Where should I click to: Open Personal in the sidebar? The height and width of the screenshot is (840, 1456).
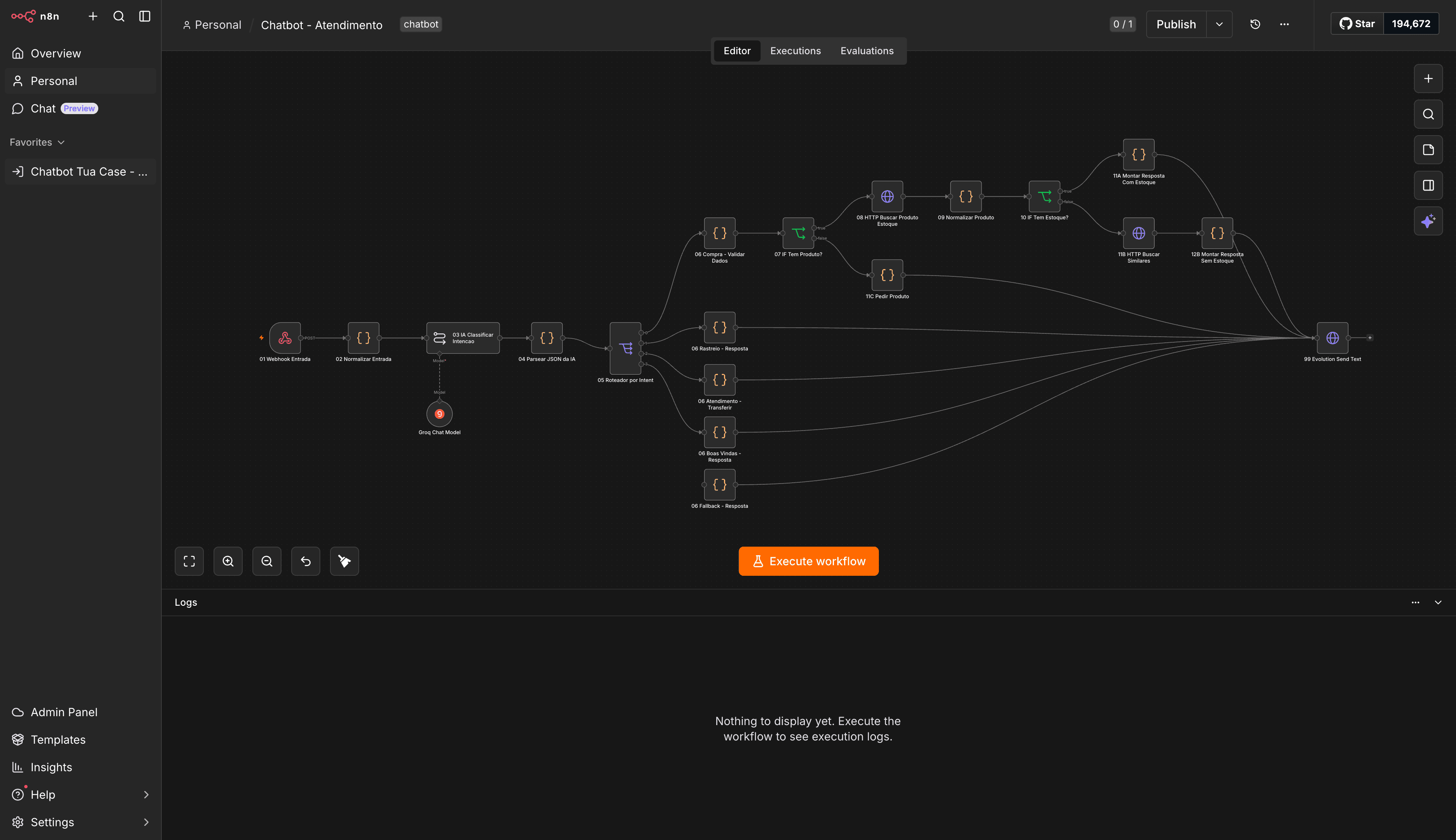pyautogui.click(x=81, y=81)
